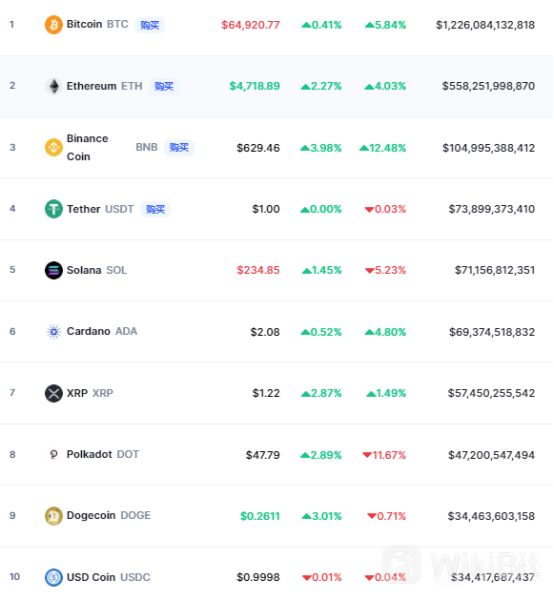
Task: Select the Solana price $234.85
Action: tap(258, 270)
